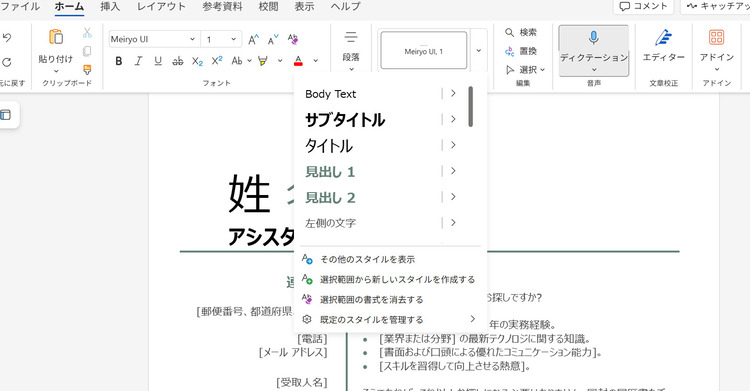
Task: Choose 選択範囲から新しいスタイルを作成する
Action: (x=389, y=279)
